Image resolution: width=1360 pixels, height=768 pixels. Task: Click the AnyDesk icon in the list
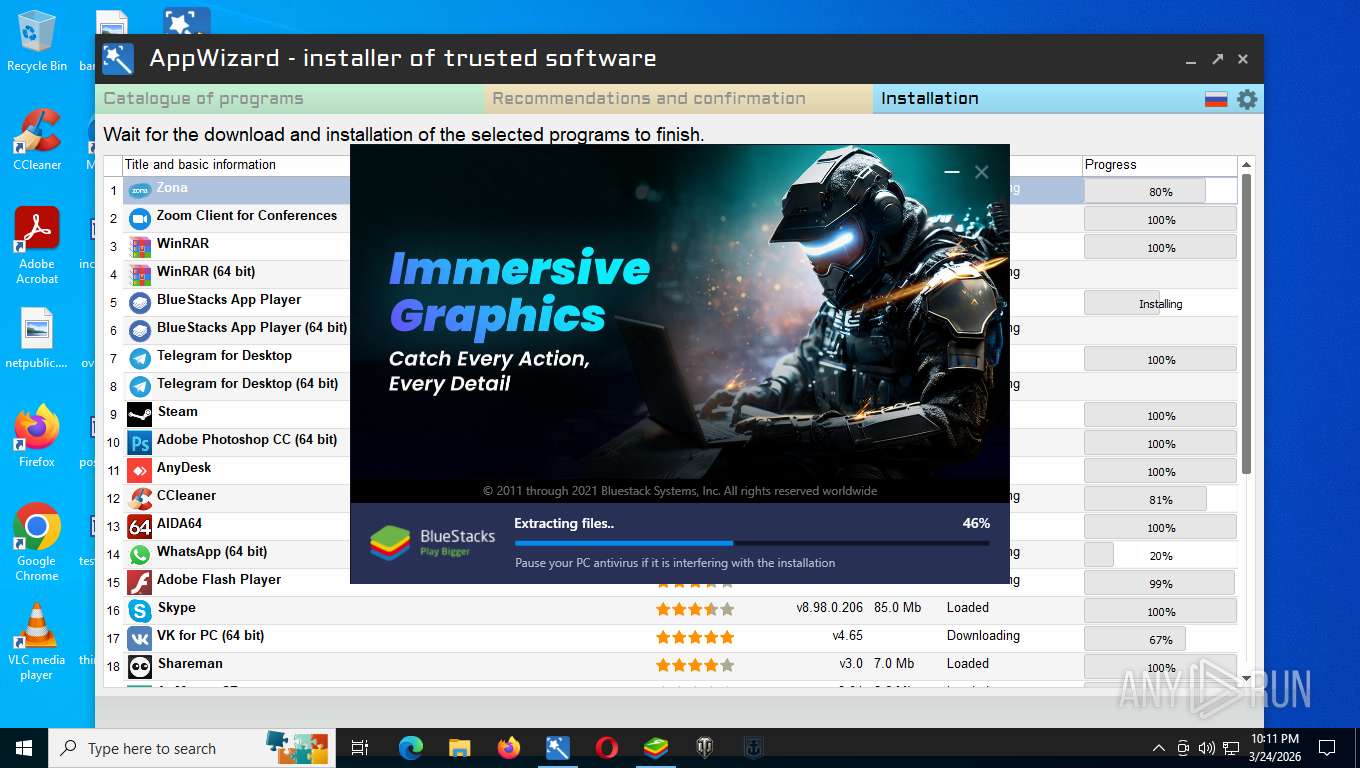139,470
